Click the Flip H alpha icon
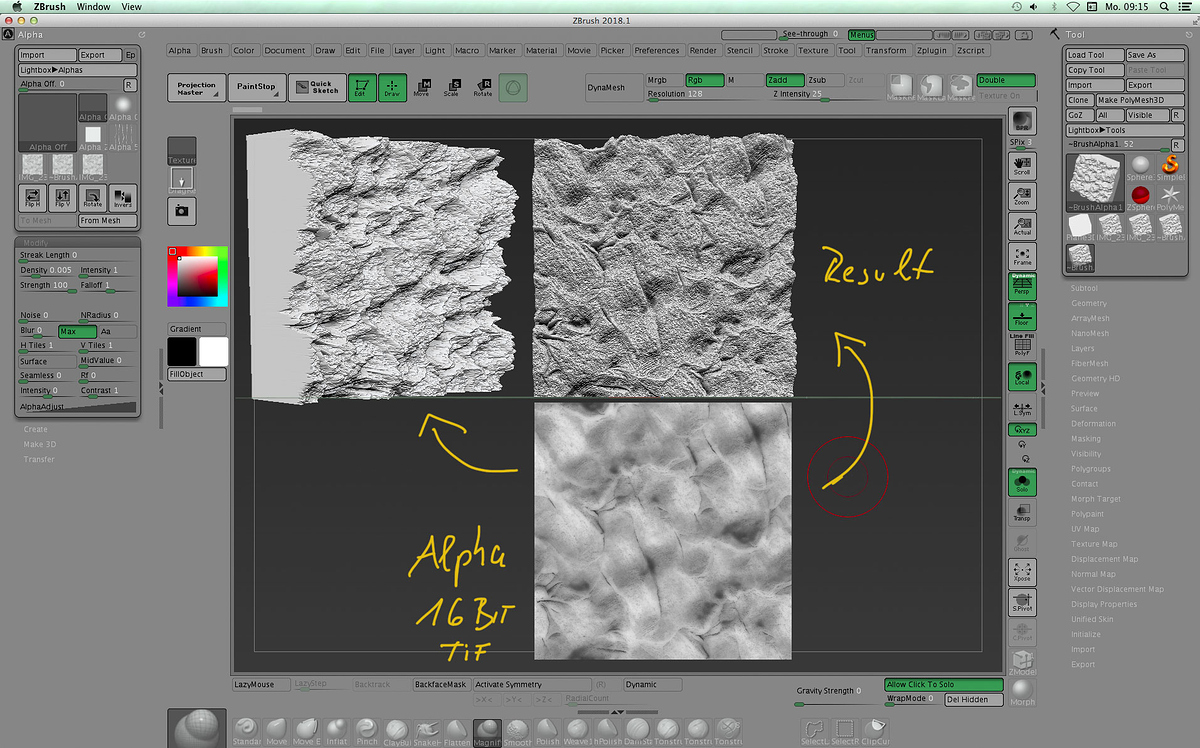 pos(33,197)
